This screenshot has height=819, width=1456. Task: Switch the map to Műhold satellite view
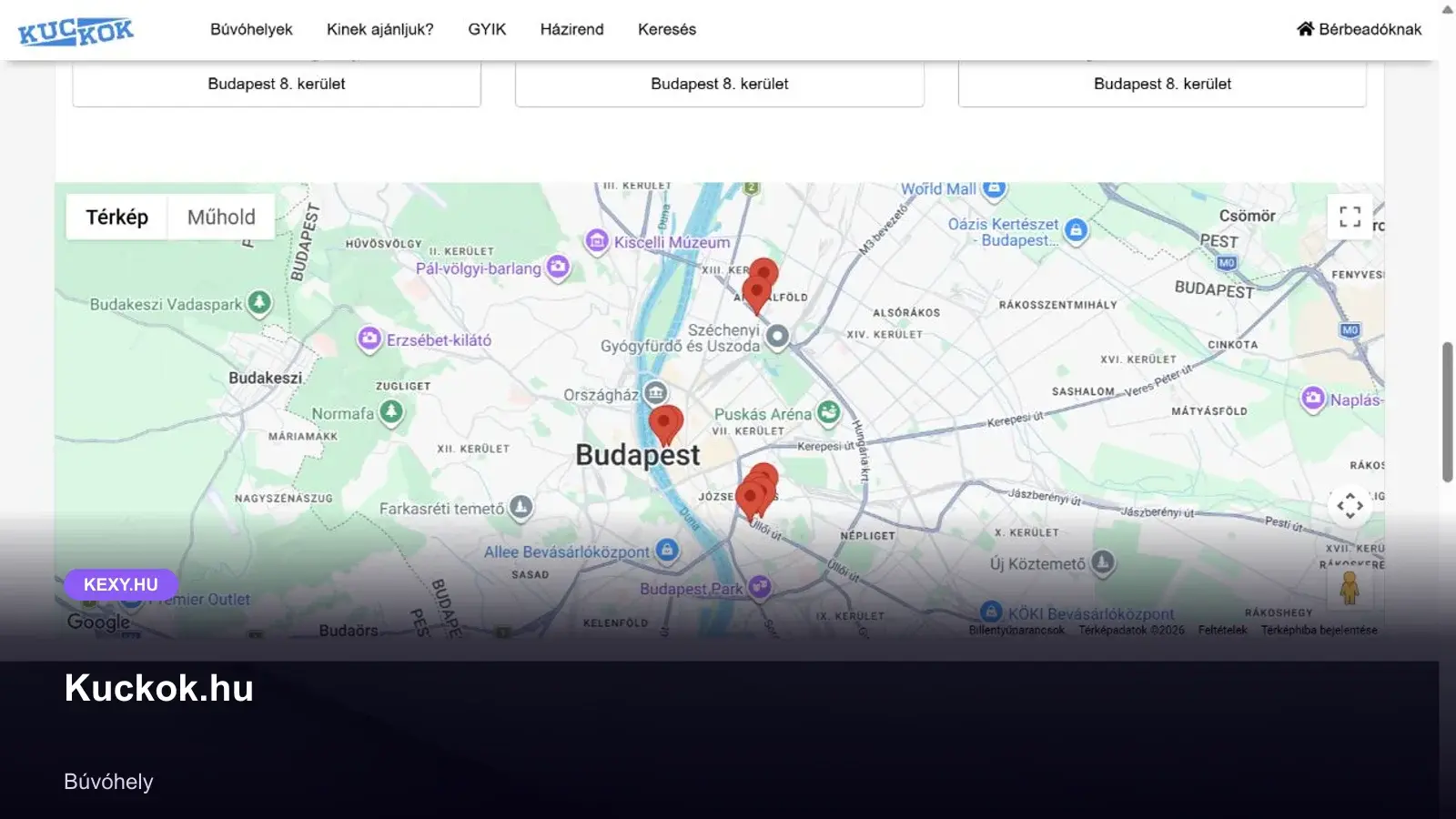click(x=221, y=217)
